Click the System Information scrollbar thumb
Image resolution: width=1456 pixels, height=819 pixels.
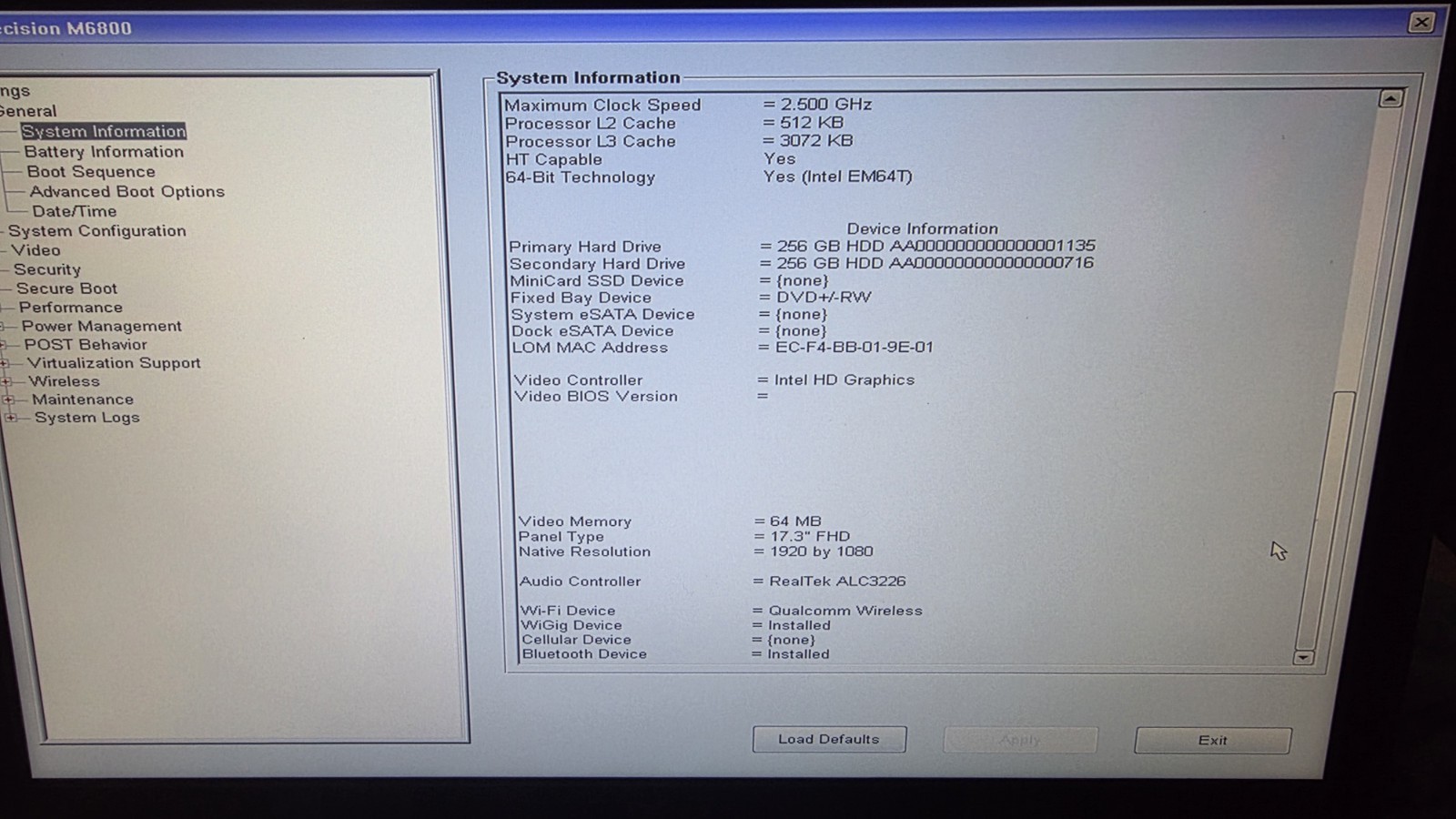(x=1326, y=519)
